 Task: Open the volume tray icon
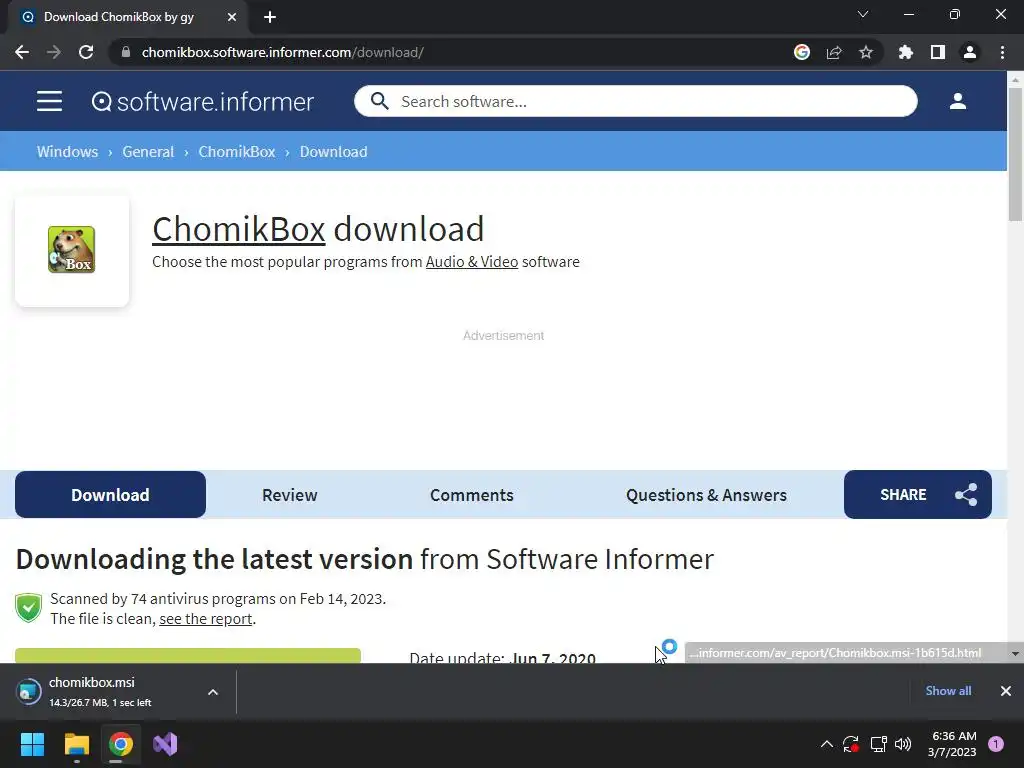[903, 744]
